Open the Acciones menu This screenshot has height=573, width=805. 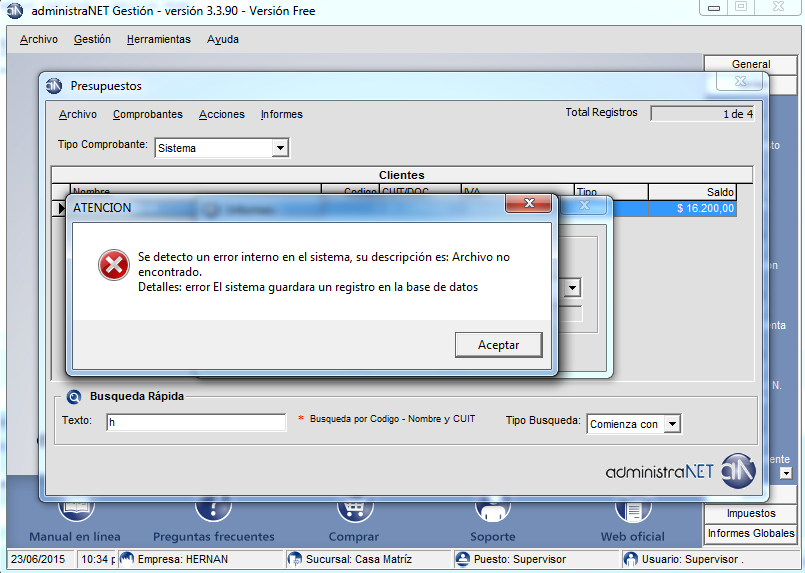pyautogui.click(x=222, y=114)
